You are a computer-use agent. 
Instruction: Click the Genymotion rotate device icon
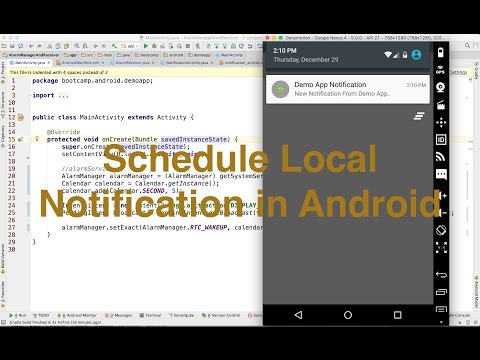(441, 230)
